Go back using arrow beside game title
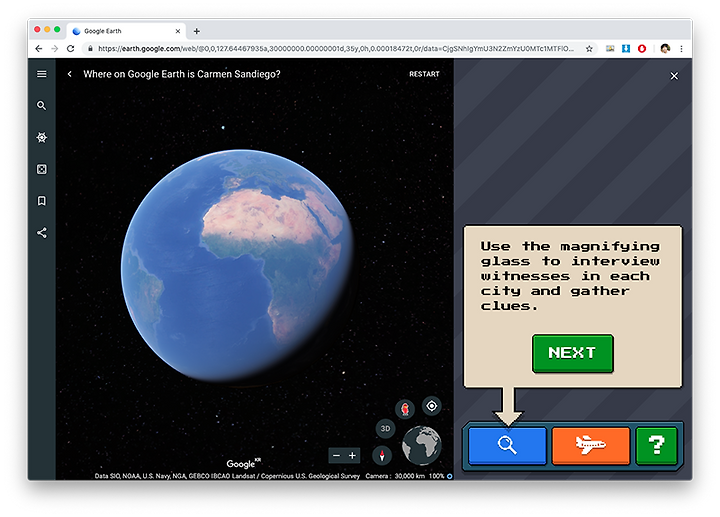This screenshot has height=517, width=720. 69,74
